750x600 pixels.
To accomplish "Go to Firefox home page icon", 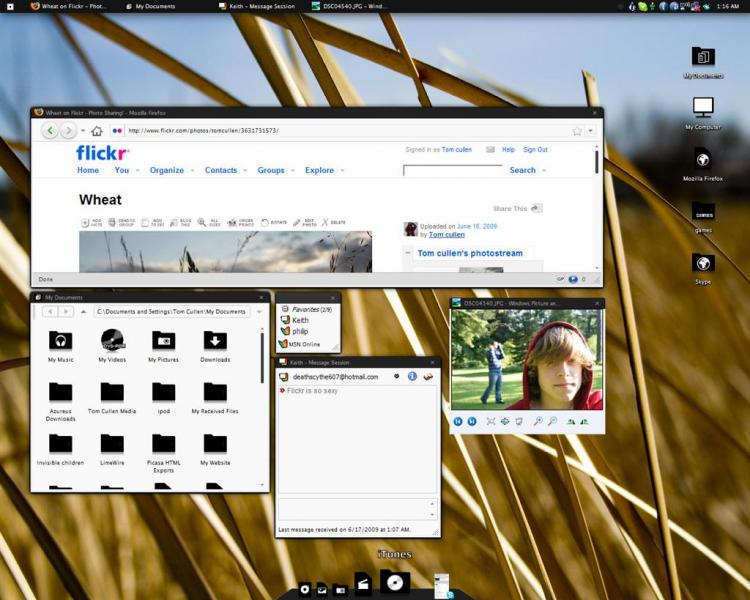I will pos(97,131).
